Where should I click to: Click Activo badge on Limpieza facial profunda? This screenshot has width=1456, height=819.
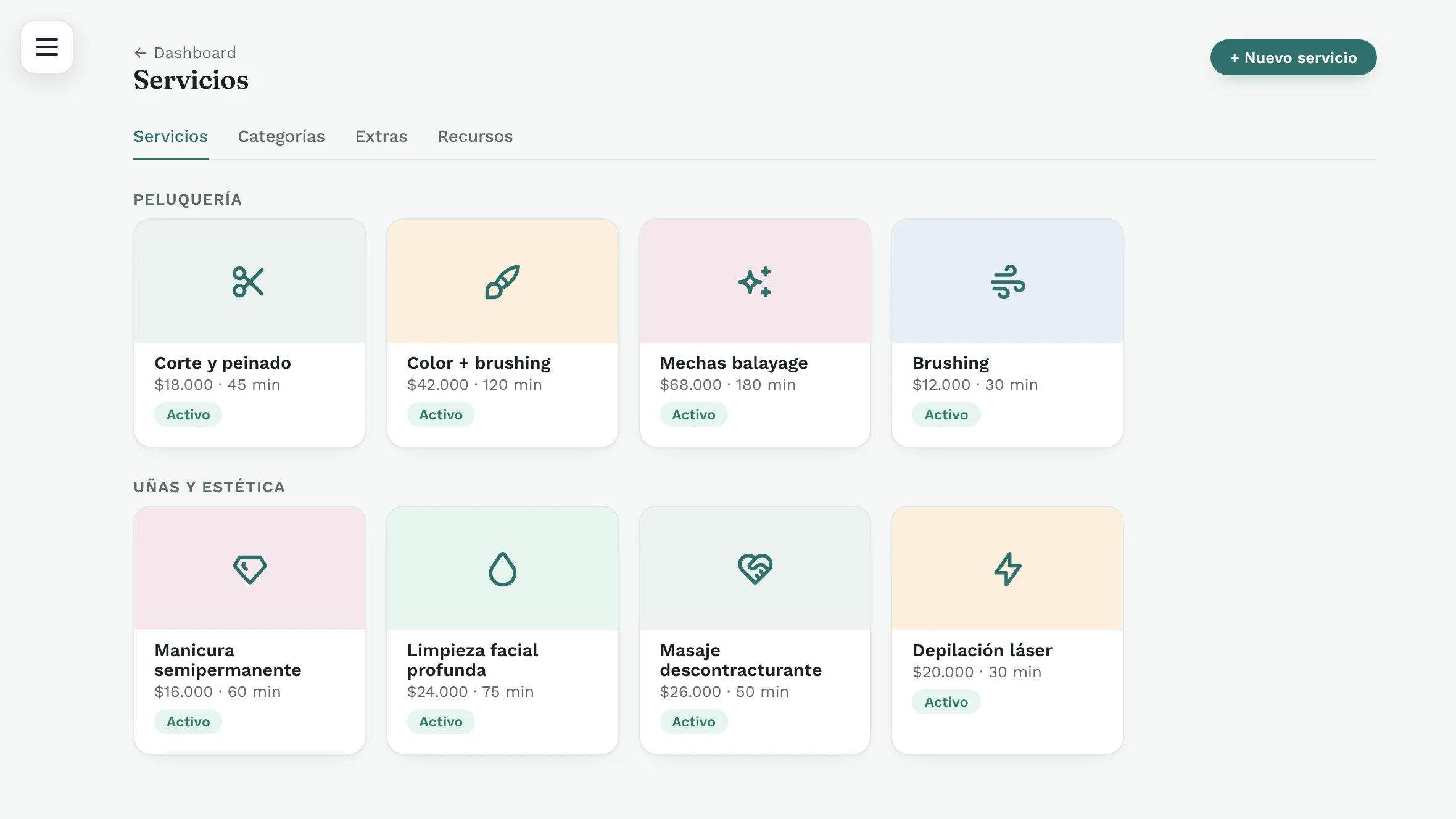(441, 722)
